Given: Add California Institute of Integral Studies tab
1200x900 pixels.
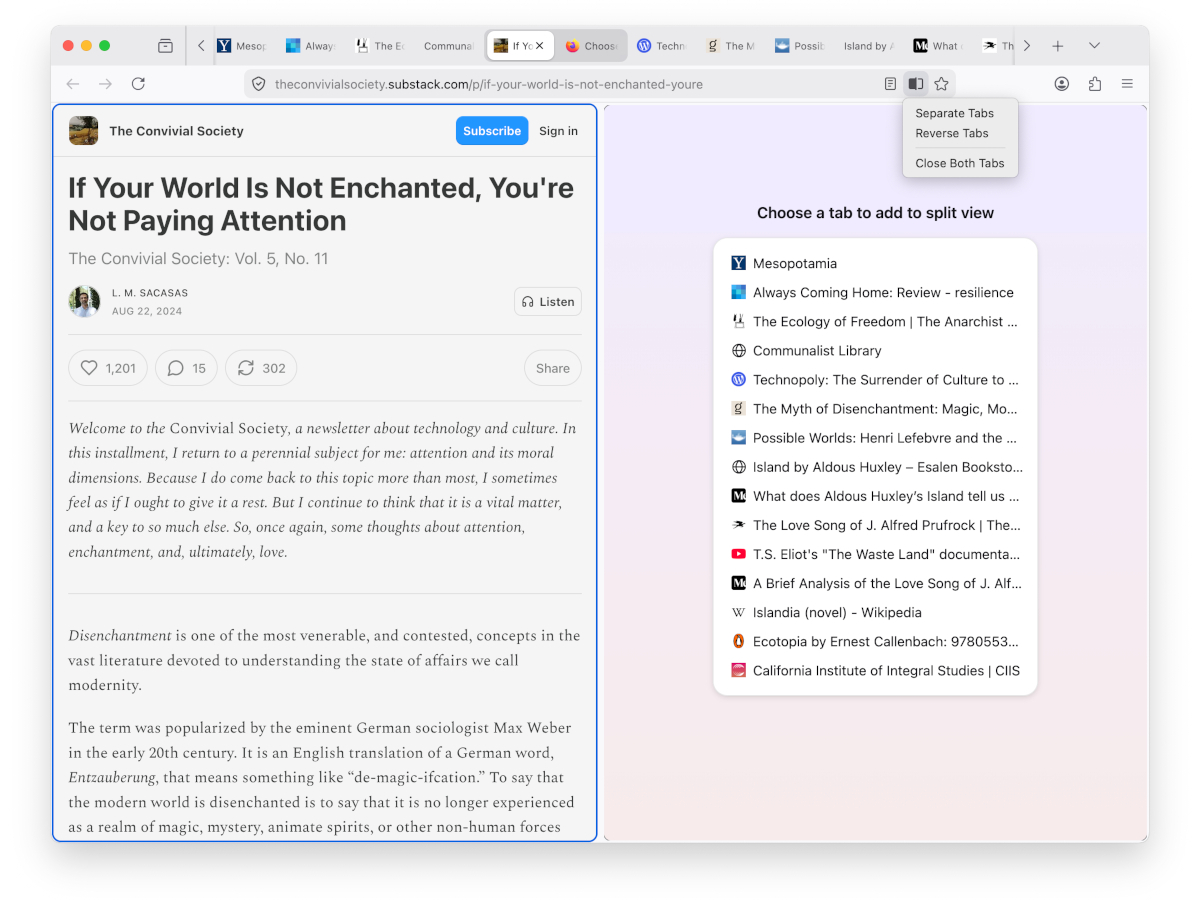Looking at the screenshot, I should tap(875, 670).
